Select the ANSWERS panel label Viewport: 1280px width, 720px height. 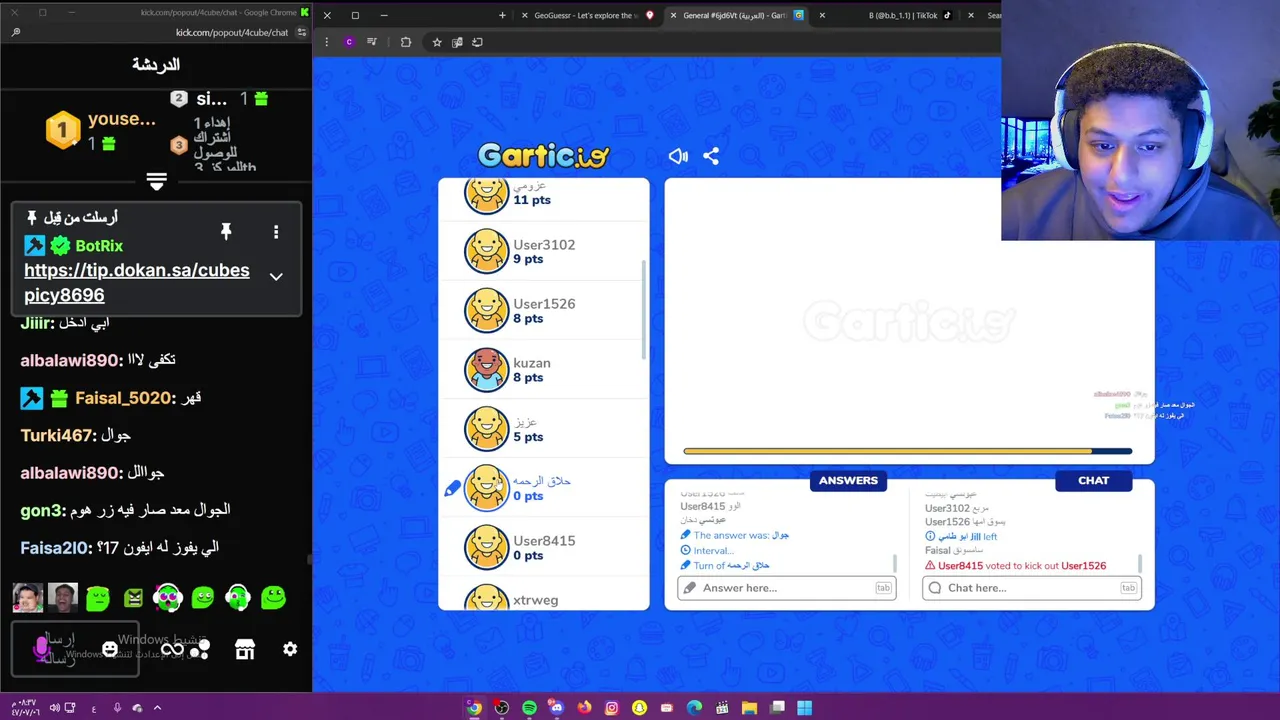pos(848,481)
